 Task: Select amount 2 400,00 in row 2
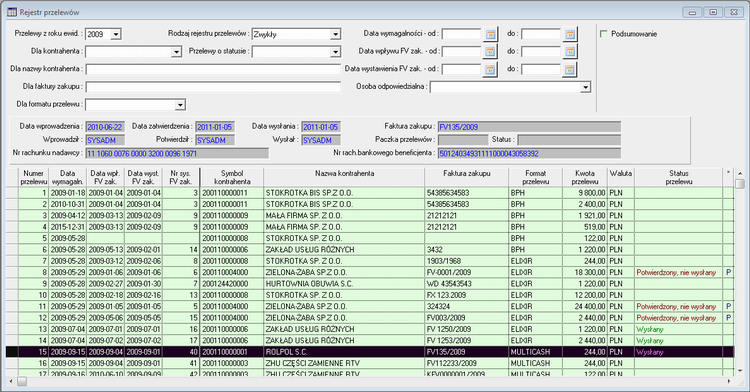591,204
